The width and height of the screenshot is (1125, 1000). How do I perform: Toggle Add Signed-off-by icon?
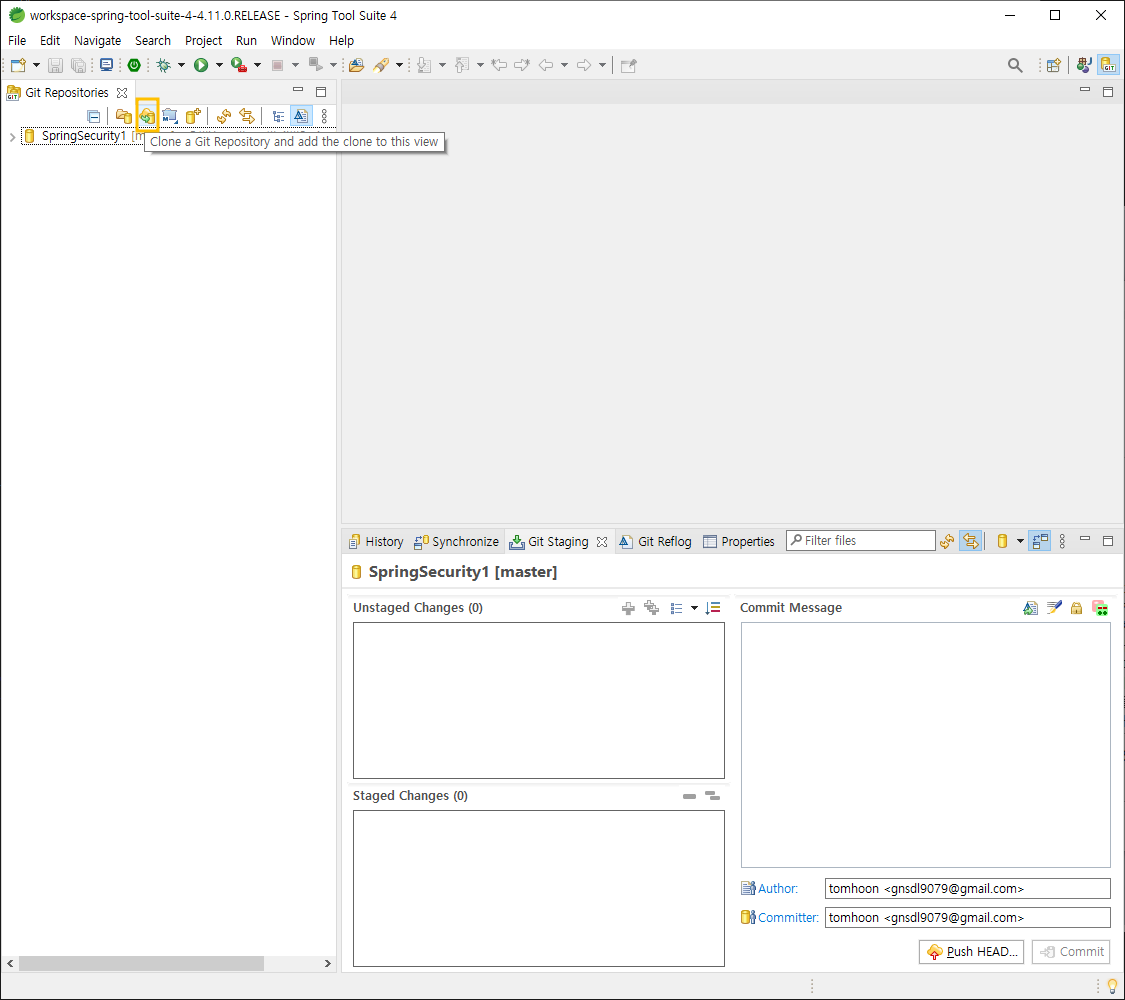pos(1053,608)
